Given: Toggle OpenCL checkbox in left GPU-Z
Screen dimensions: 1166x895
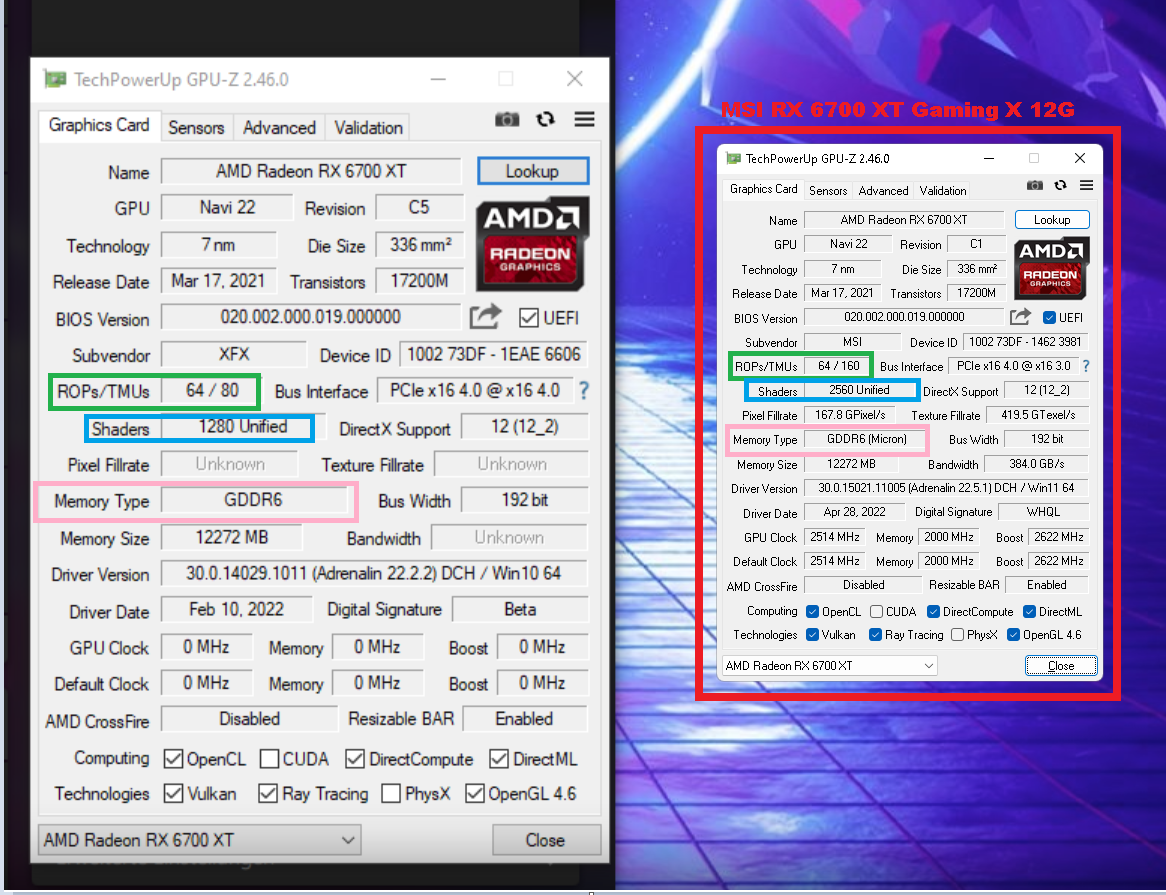Looking at the screenshot, I should click(173, 759).
